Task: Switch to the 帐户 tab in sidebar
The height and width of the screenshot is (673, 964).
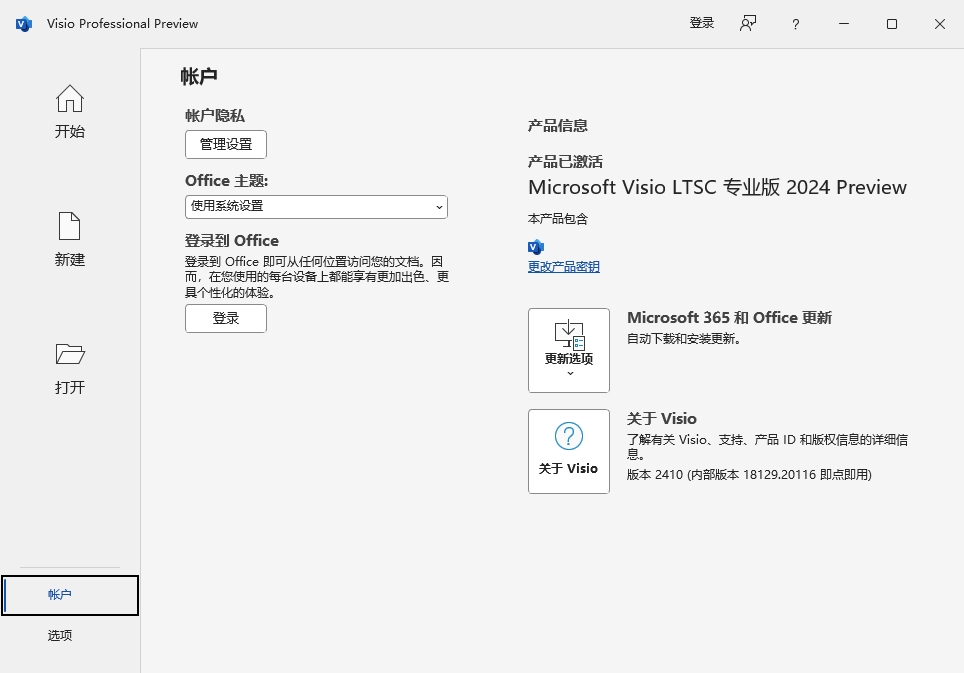Action: pyautogui.click(x=70, y=595)
